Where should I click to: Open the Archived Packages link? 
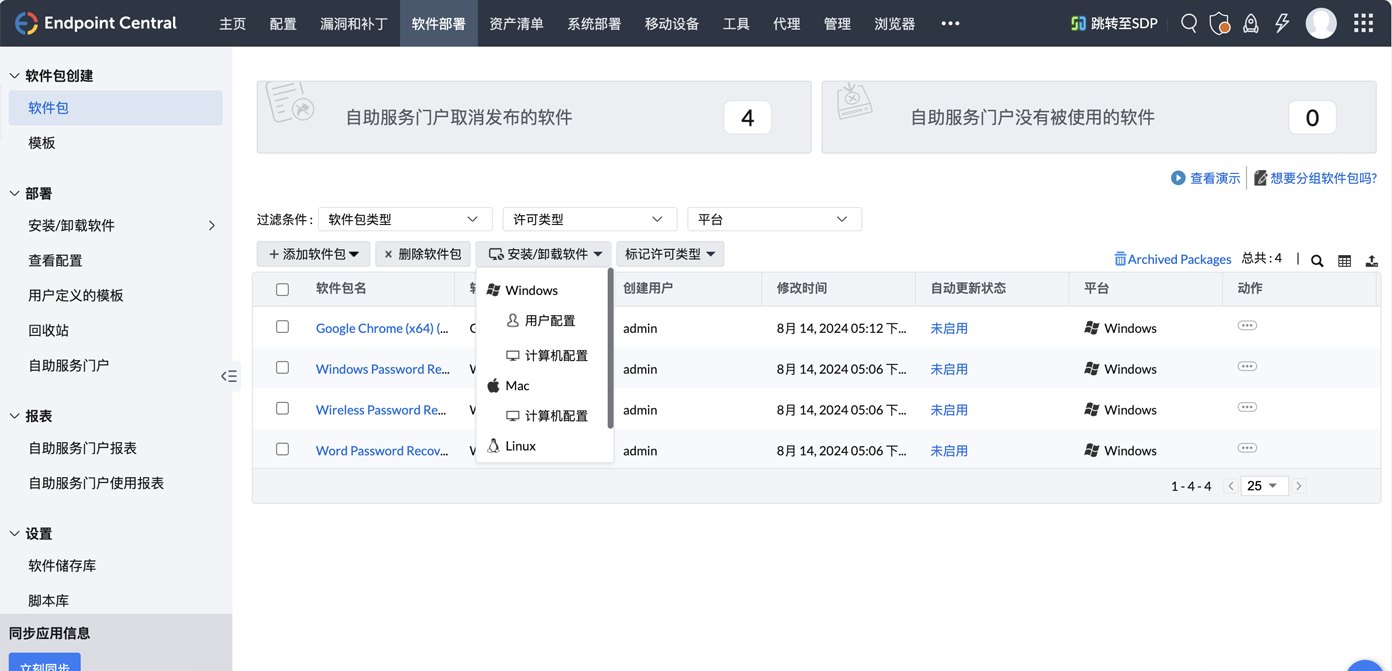[x=1172, y=259]
